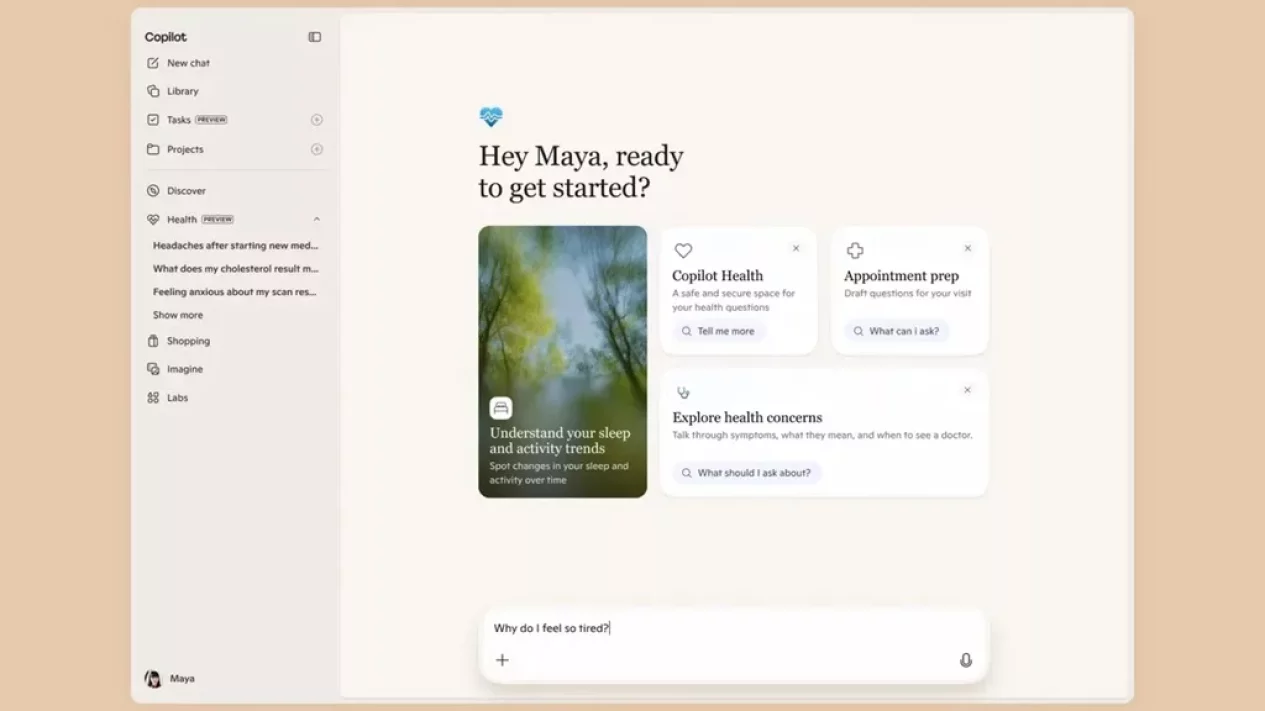Click the blue heart health logo
This screenshot has width=1265, height=711.
coord(491,117)
